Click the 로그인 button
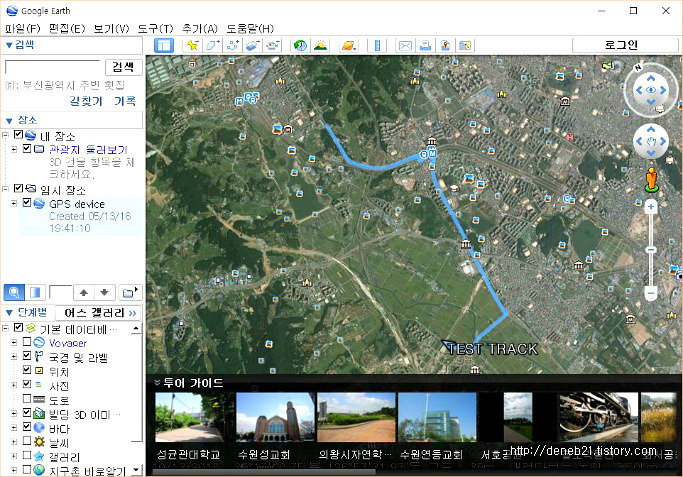The width and height of the screenshot is (683, 477). [625, 45]
